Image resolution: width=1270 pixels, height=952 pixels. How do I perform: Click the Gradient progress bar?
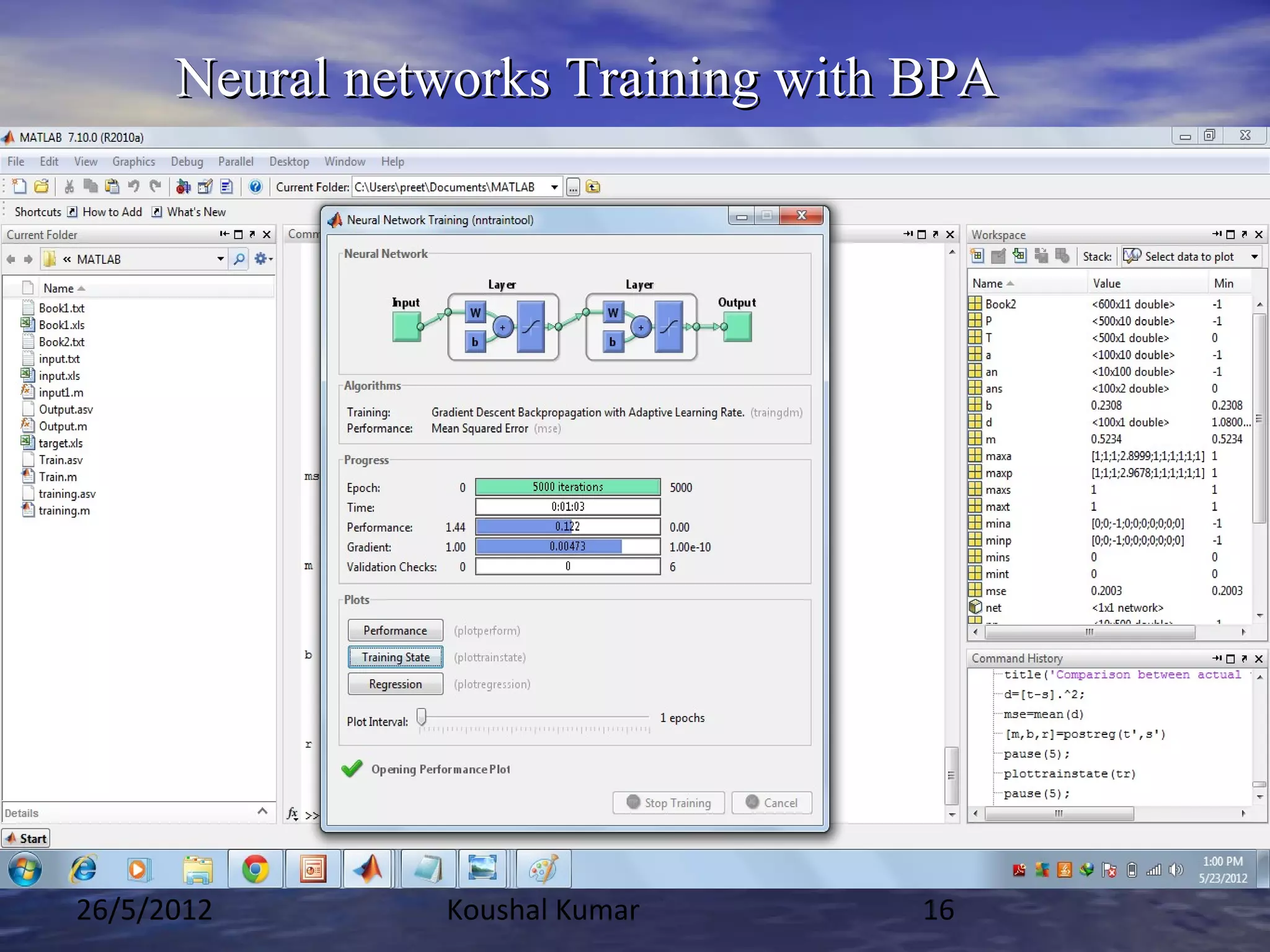(568, 547)
